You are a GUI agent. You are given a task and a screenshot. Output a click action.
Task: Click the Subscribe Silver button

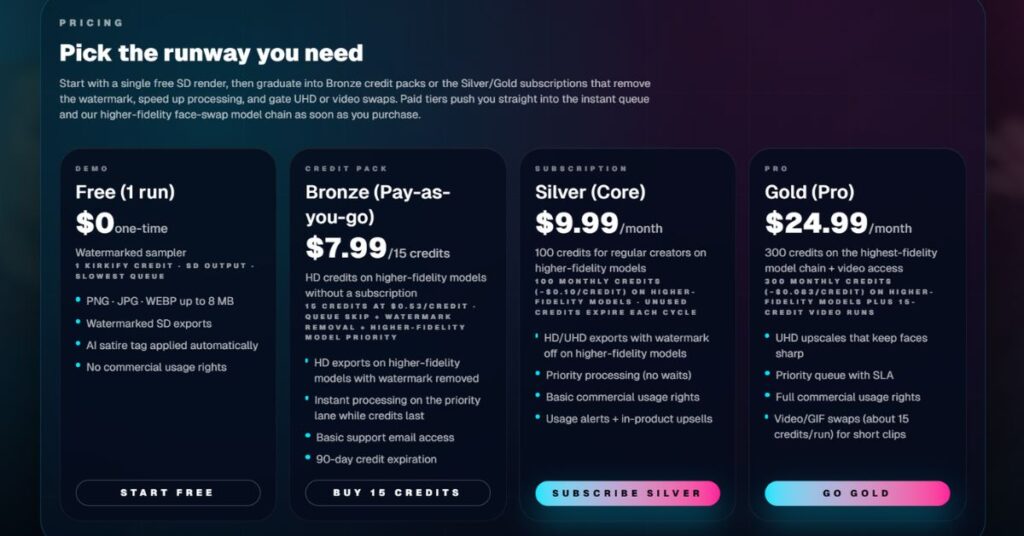pos(627,493)
